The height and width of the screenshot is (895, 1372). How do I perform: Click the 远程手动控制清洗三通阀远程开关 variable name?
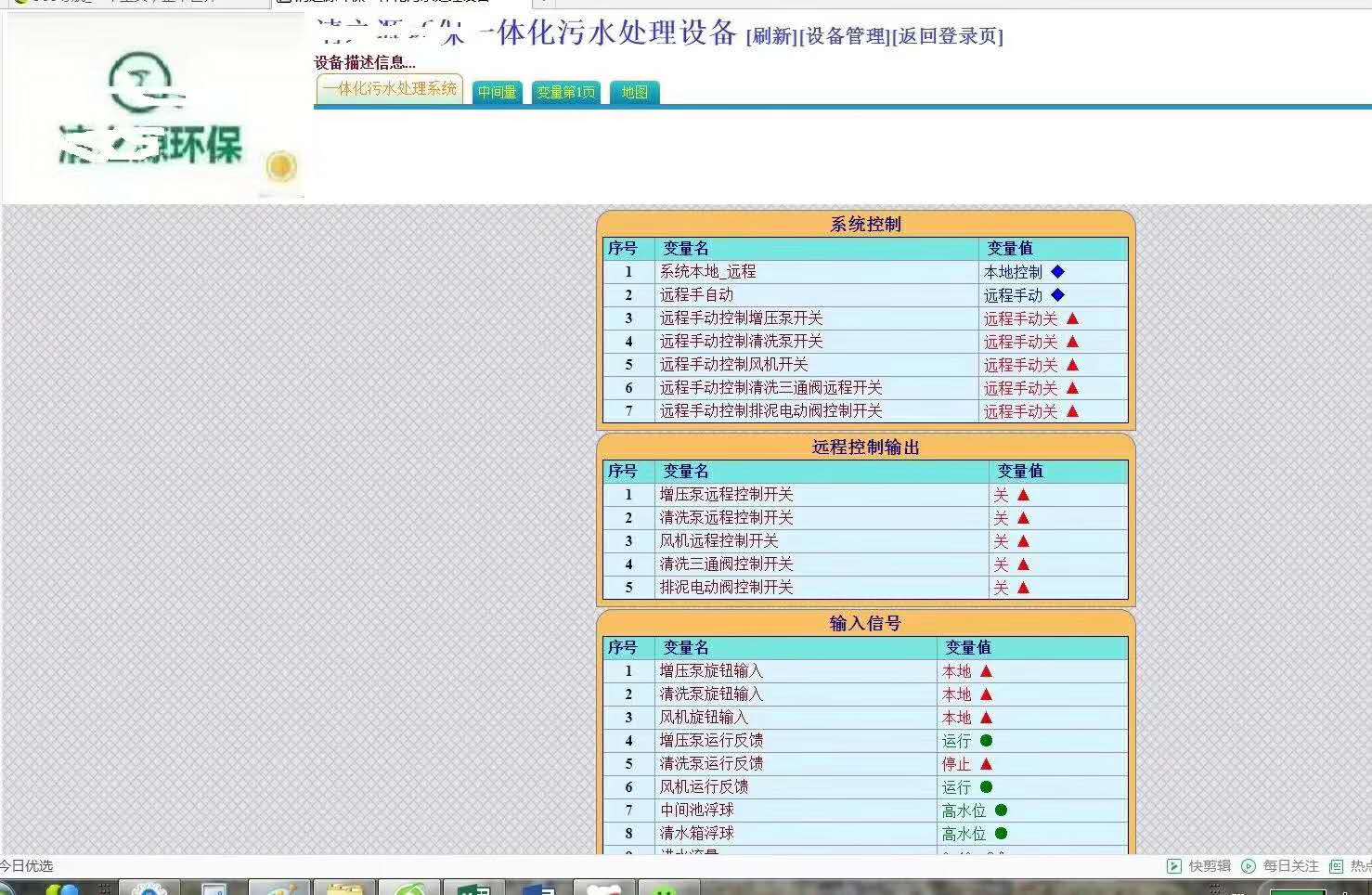(x=771, y=388)
